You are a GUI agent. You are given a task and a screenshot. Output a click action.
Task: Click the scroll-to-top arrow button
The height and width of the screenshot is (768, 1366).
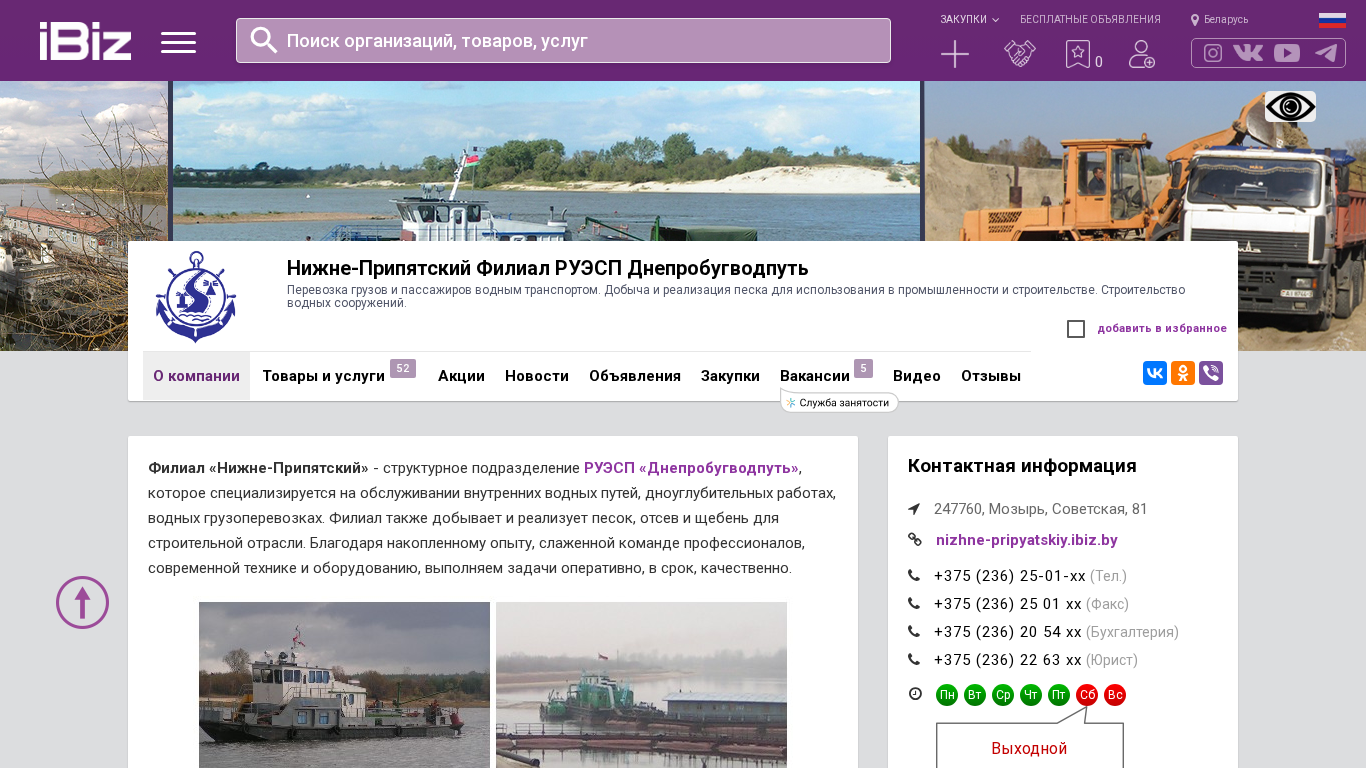(82, 602)
